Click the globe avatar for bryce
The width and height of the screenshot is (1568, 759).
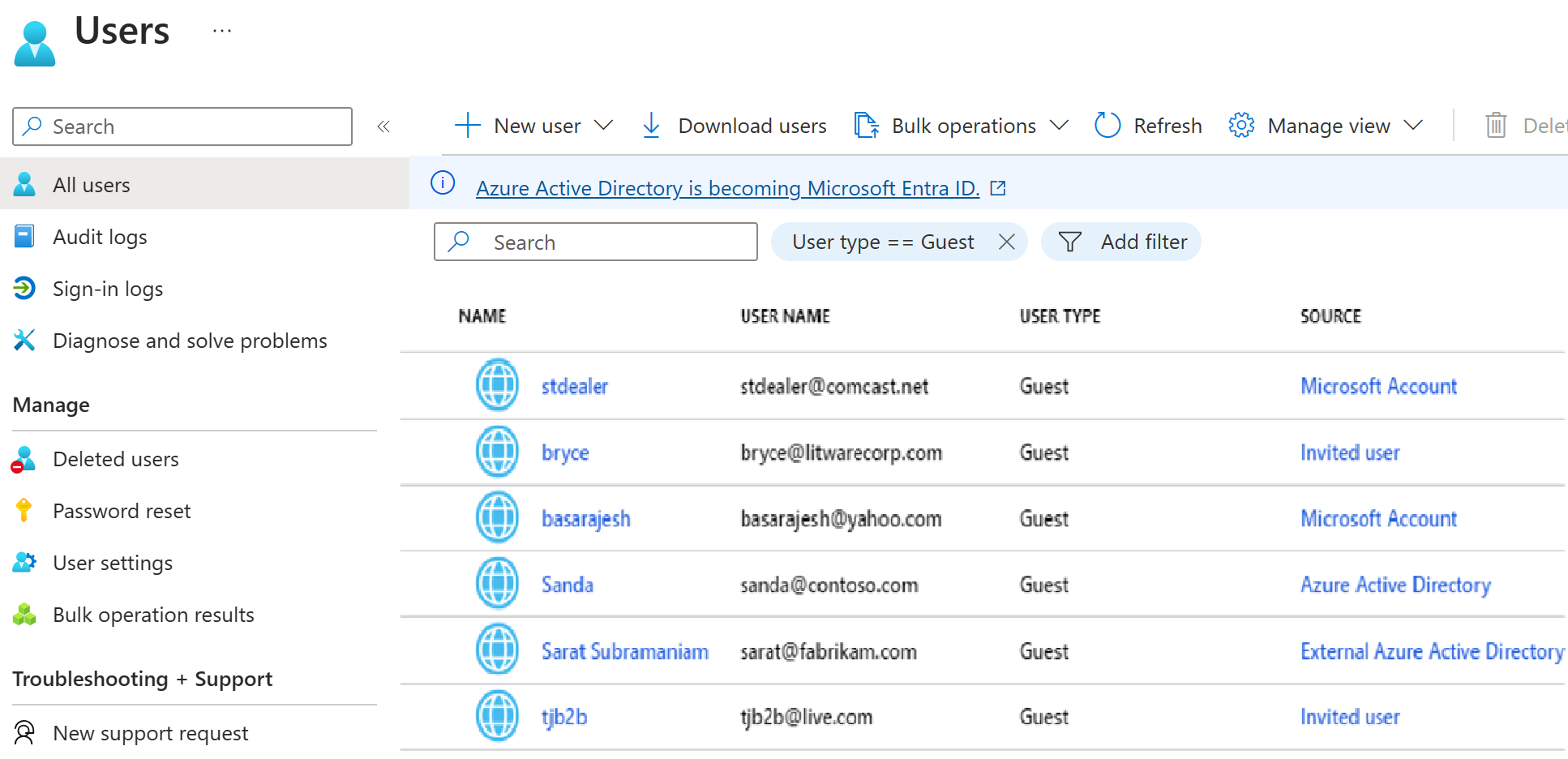tap(497, 452)
